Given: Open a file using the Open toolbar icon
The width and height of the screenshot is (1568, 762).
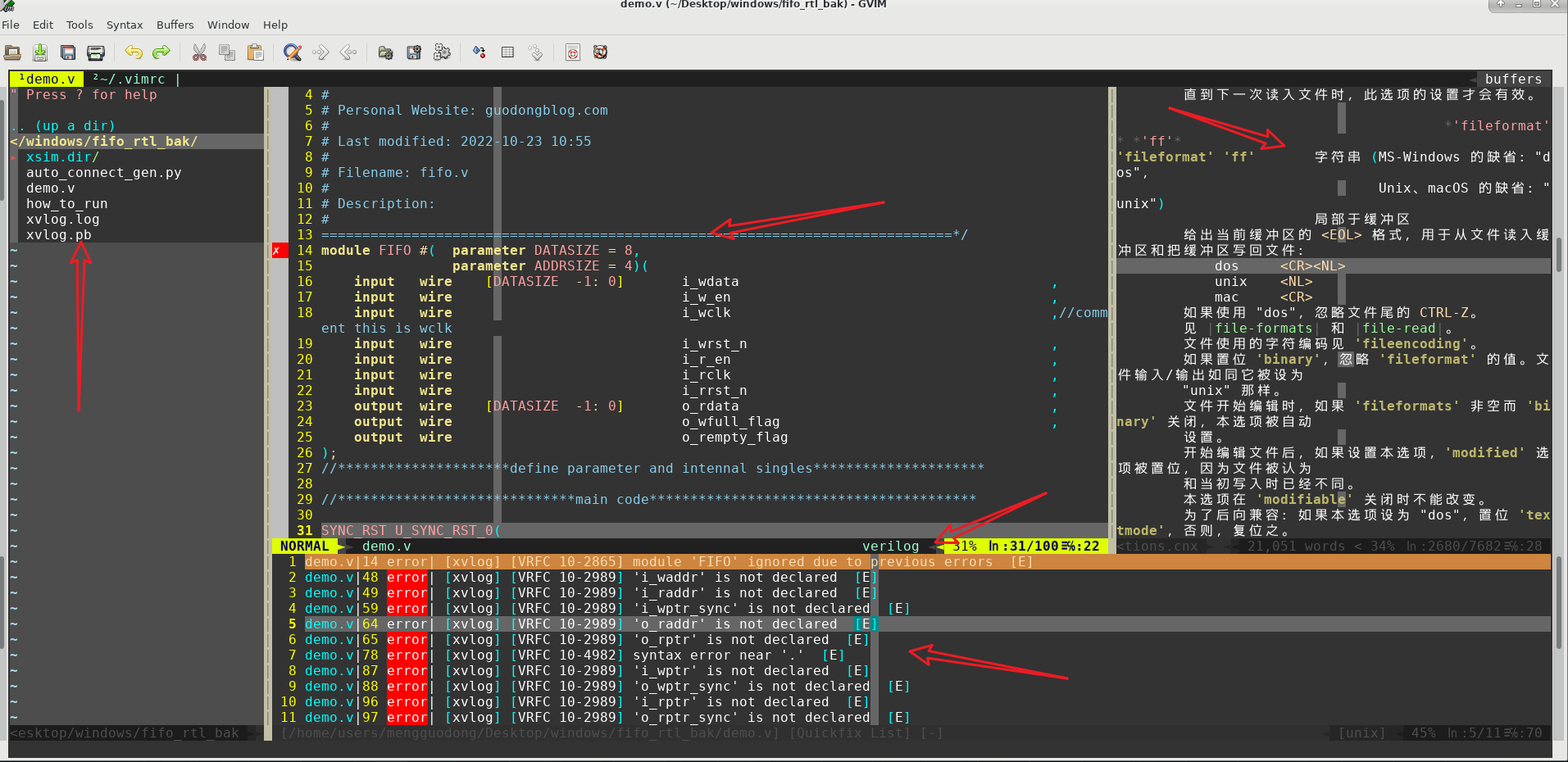Looking at the screenshot, I should [x=12, y=52].
